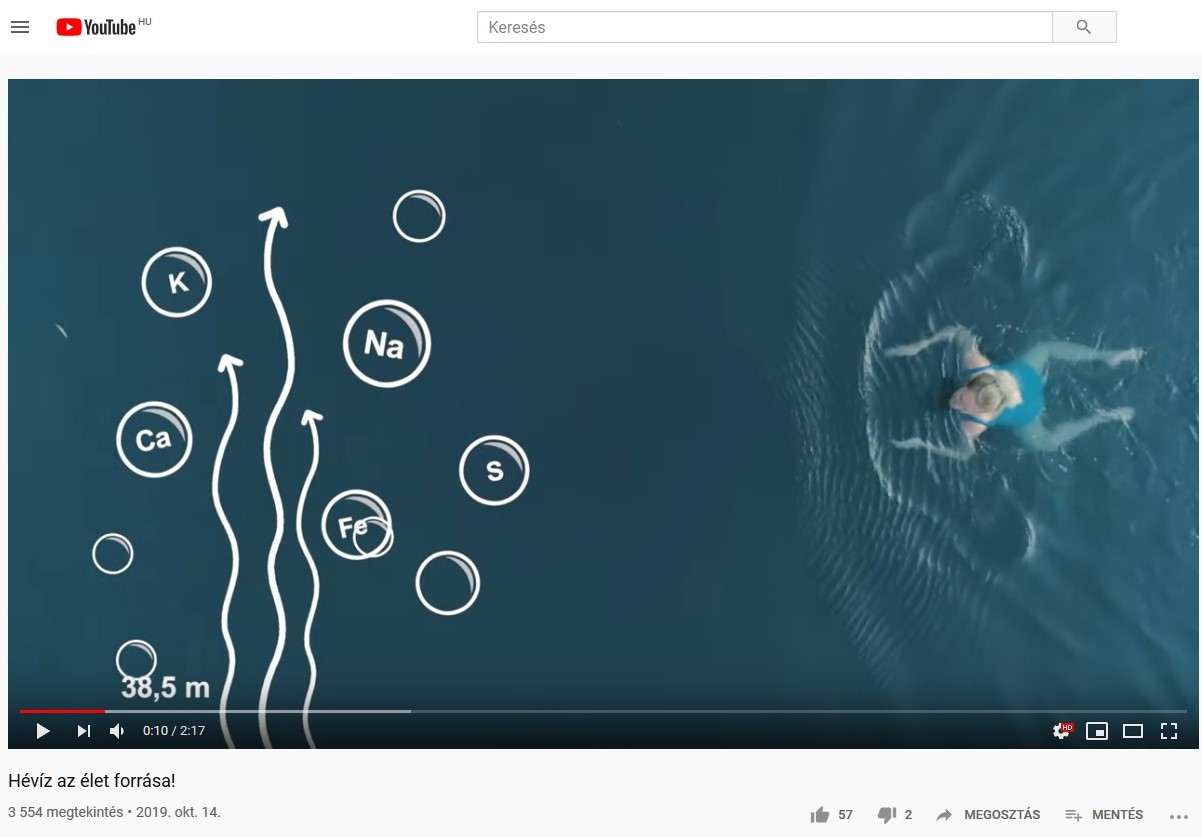Open more actions three-dot menu
Viewport: 1202px width, 837px height.
[1176, 815]
